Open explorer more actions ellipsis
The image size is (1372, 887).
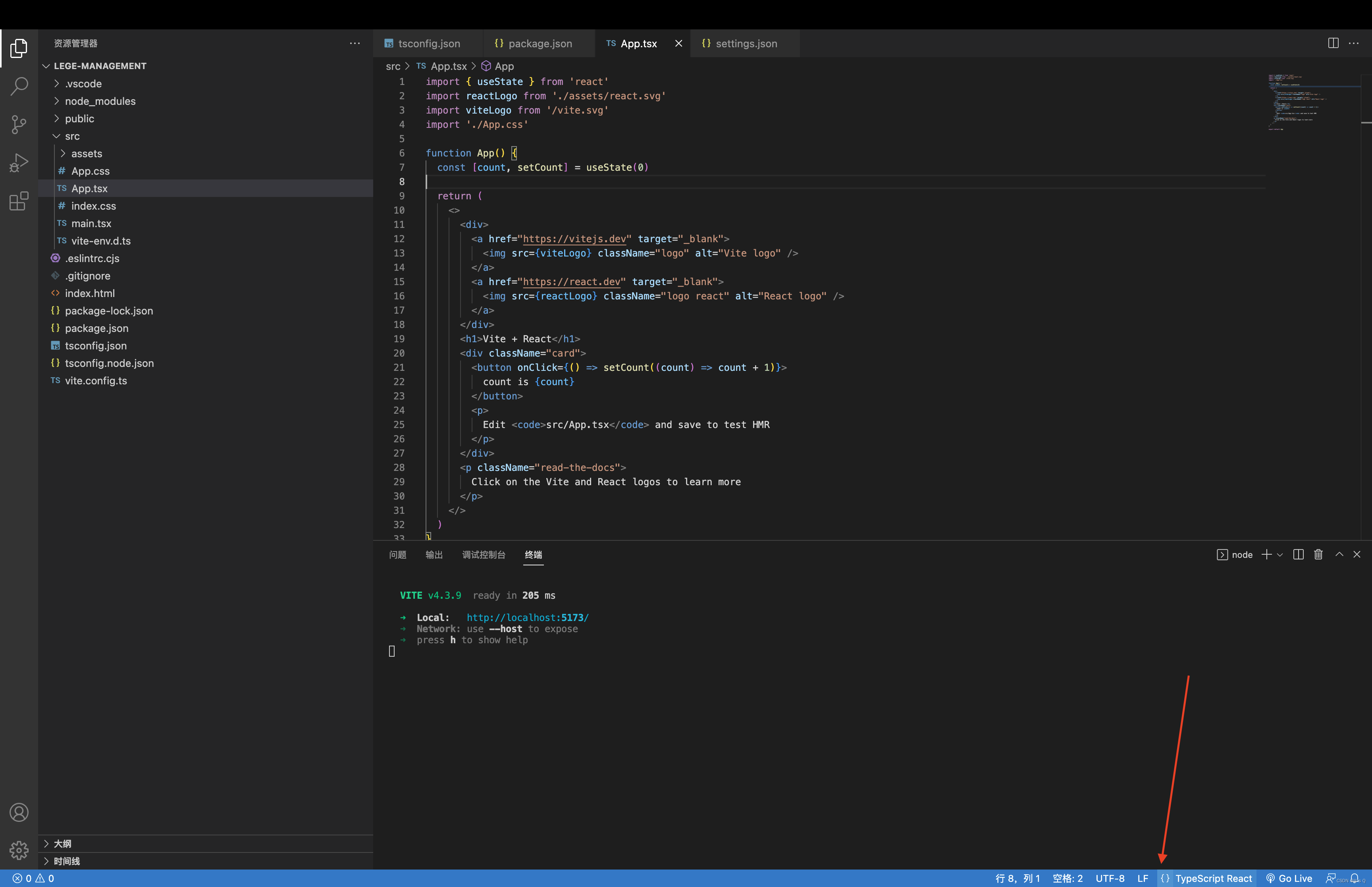click(x=355, y=43)
